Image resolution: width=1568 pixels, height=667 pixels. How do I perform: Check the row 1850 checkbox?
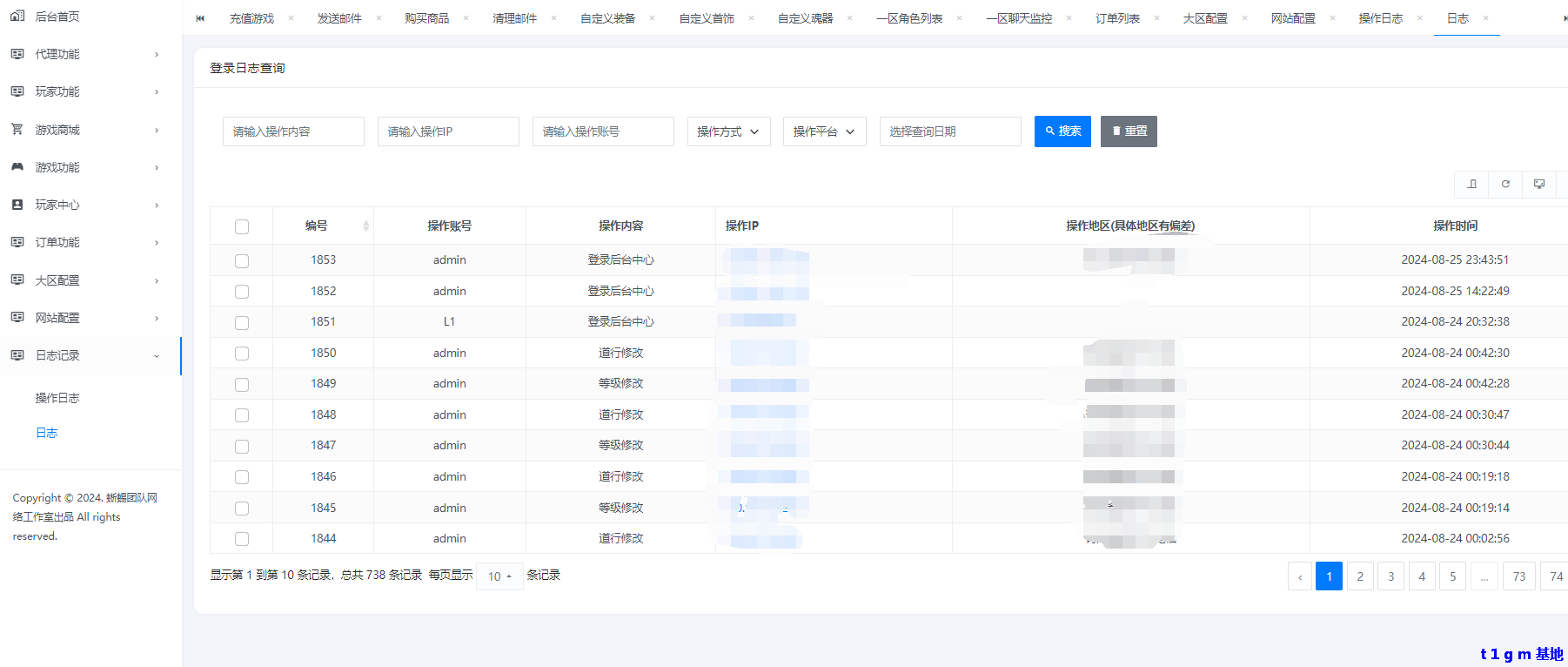(x=242, y=354)
